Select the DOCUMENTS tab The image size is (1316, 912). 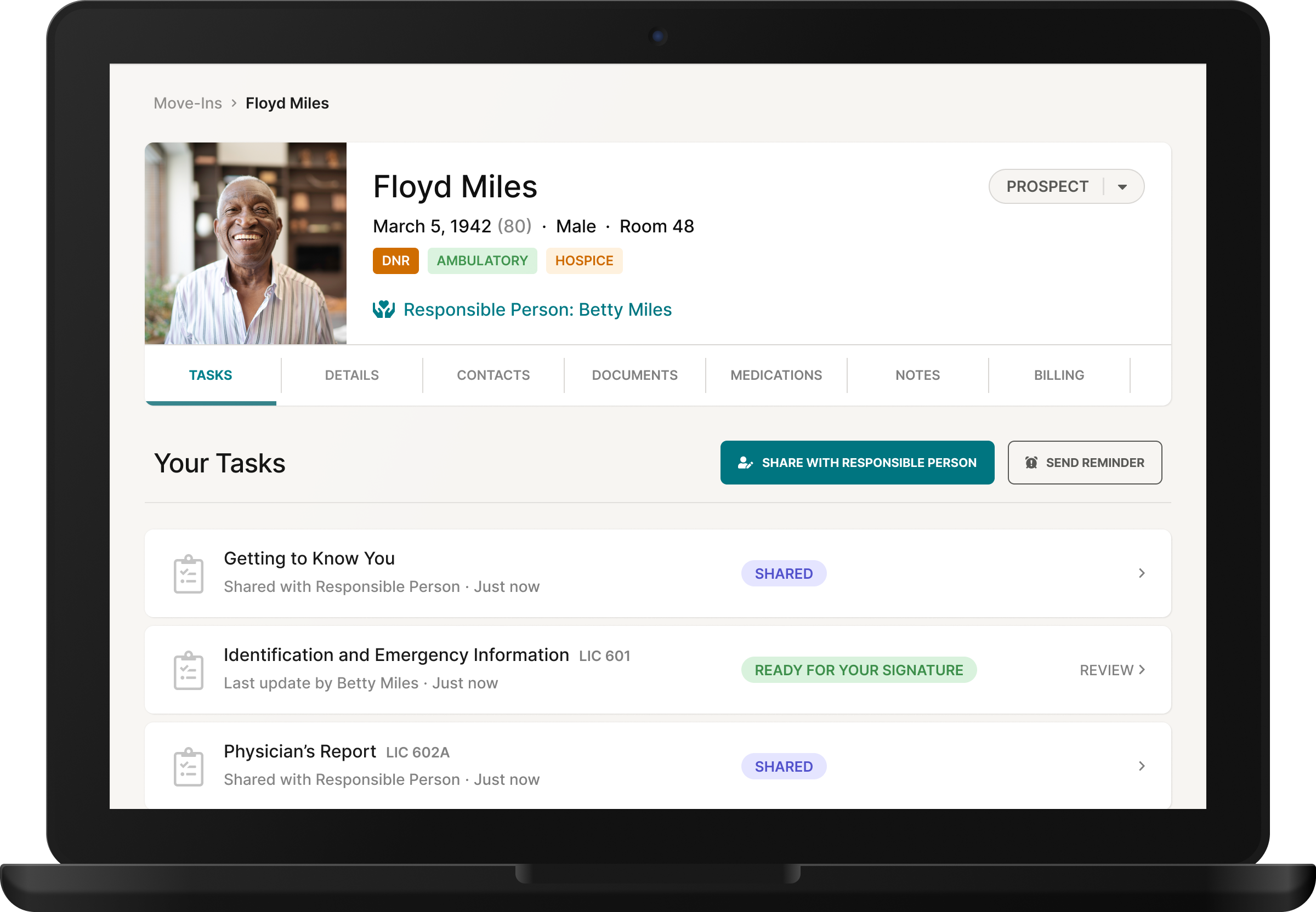[x=634, y=375]
